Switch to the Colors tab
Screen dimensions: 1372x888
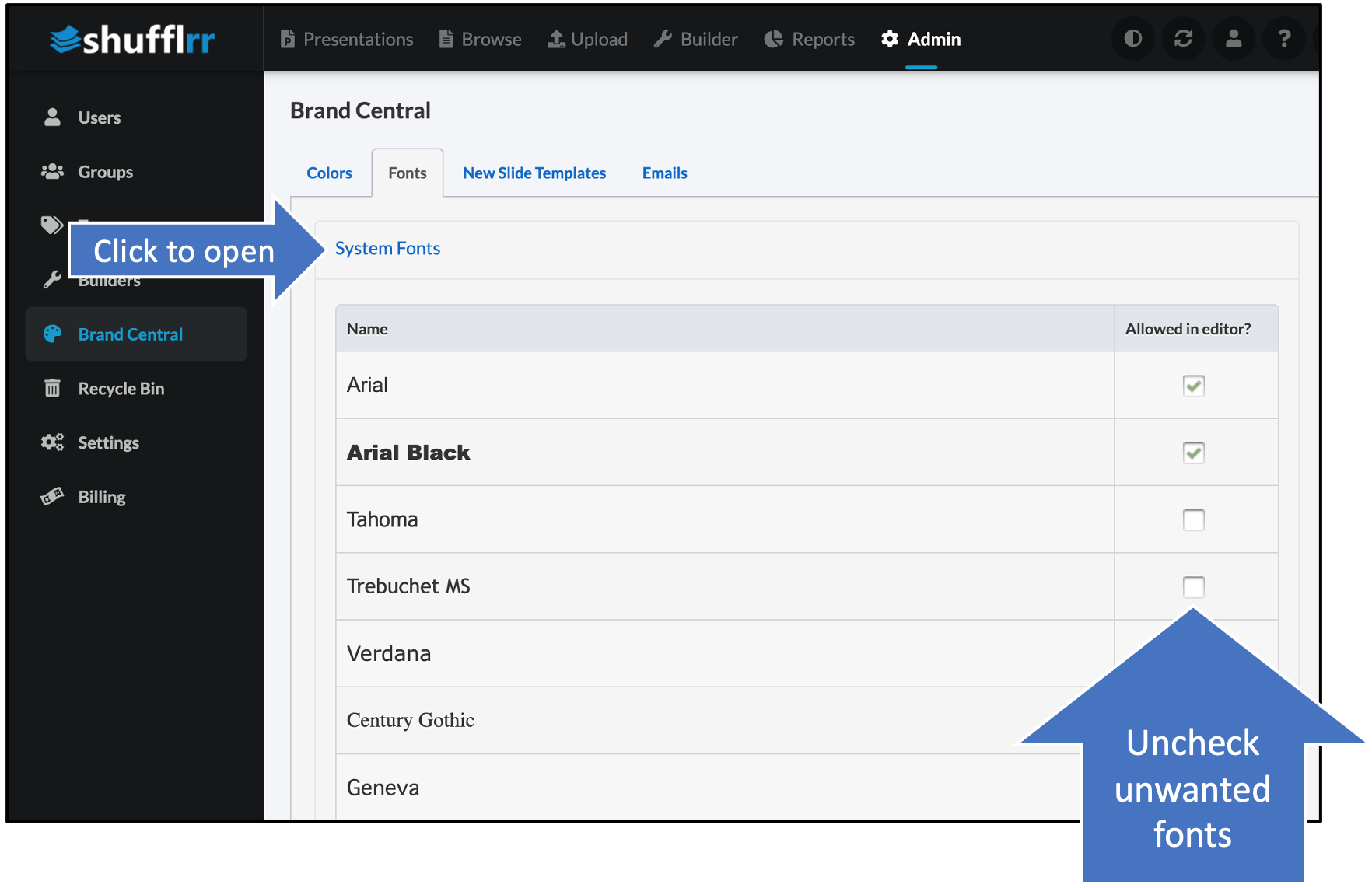(x=329, y=173)
